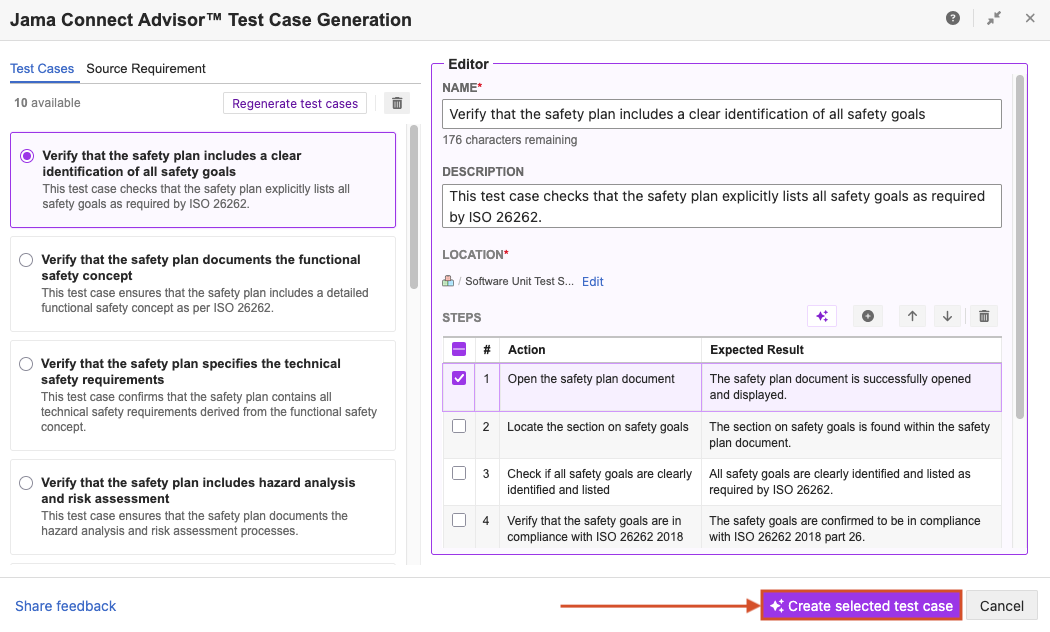Click the AI sparkle generate steps icon
This screenshot has width=1050, height=632.
point(822,316)
